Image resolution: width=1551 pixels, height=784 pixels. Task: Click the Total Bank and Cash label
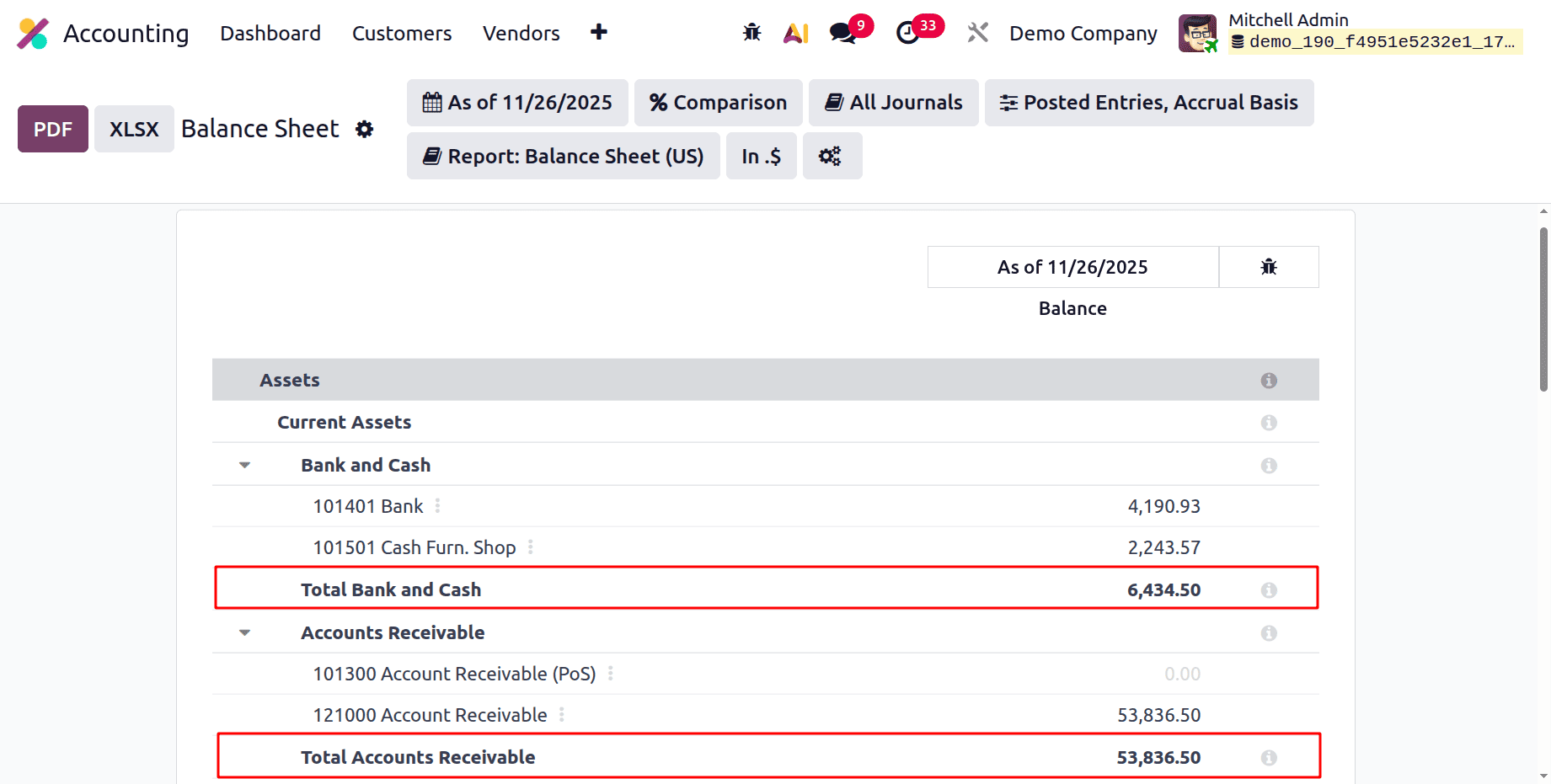point(391,589)
